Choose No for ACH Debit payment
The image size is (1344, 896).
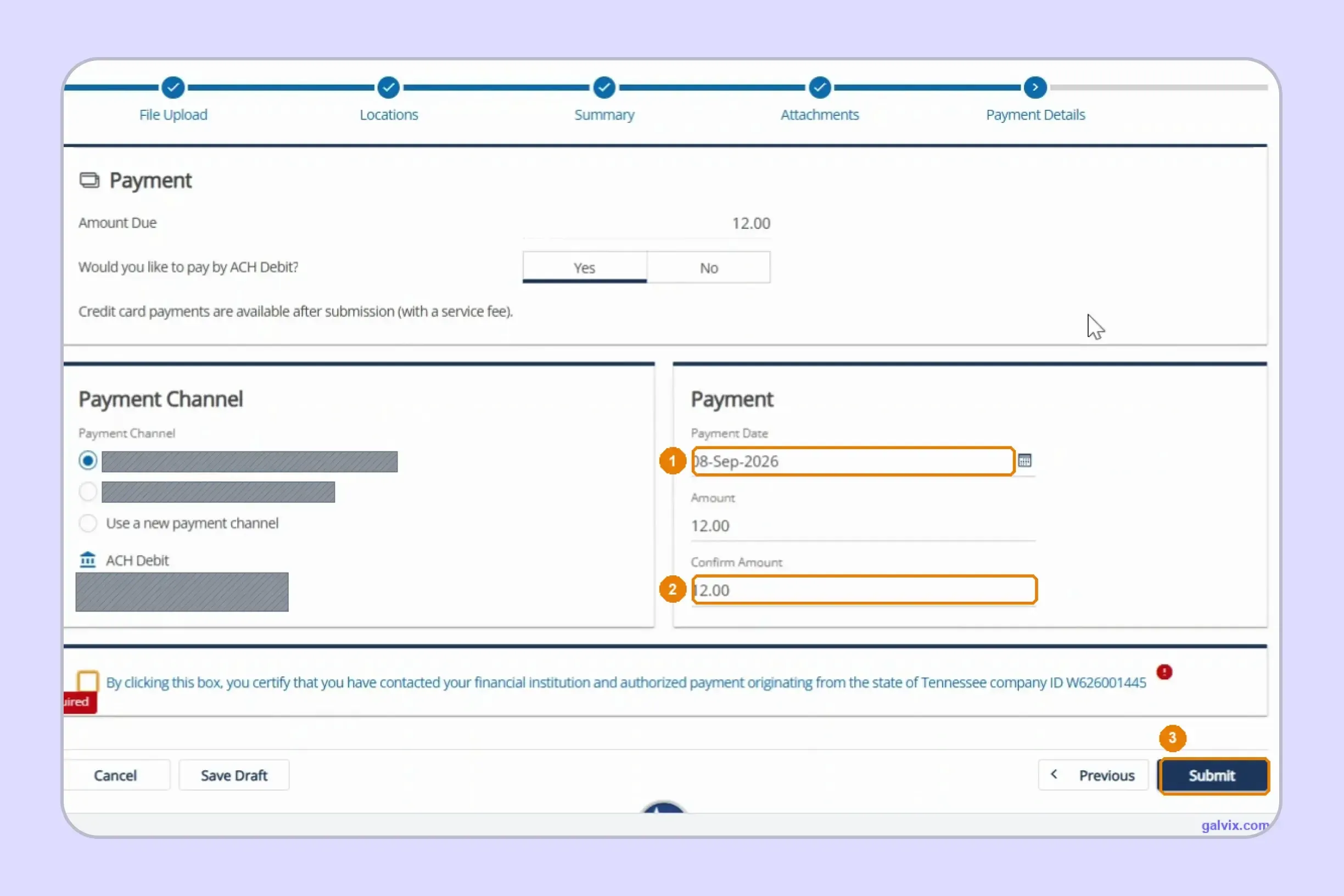tap(709, 267)
